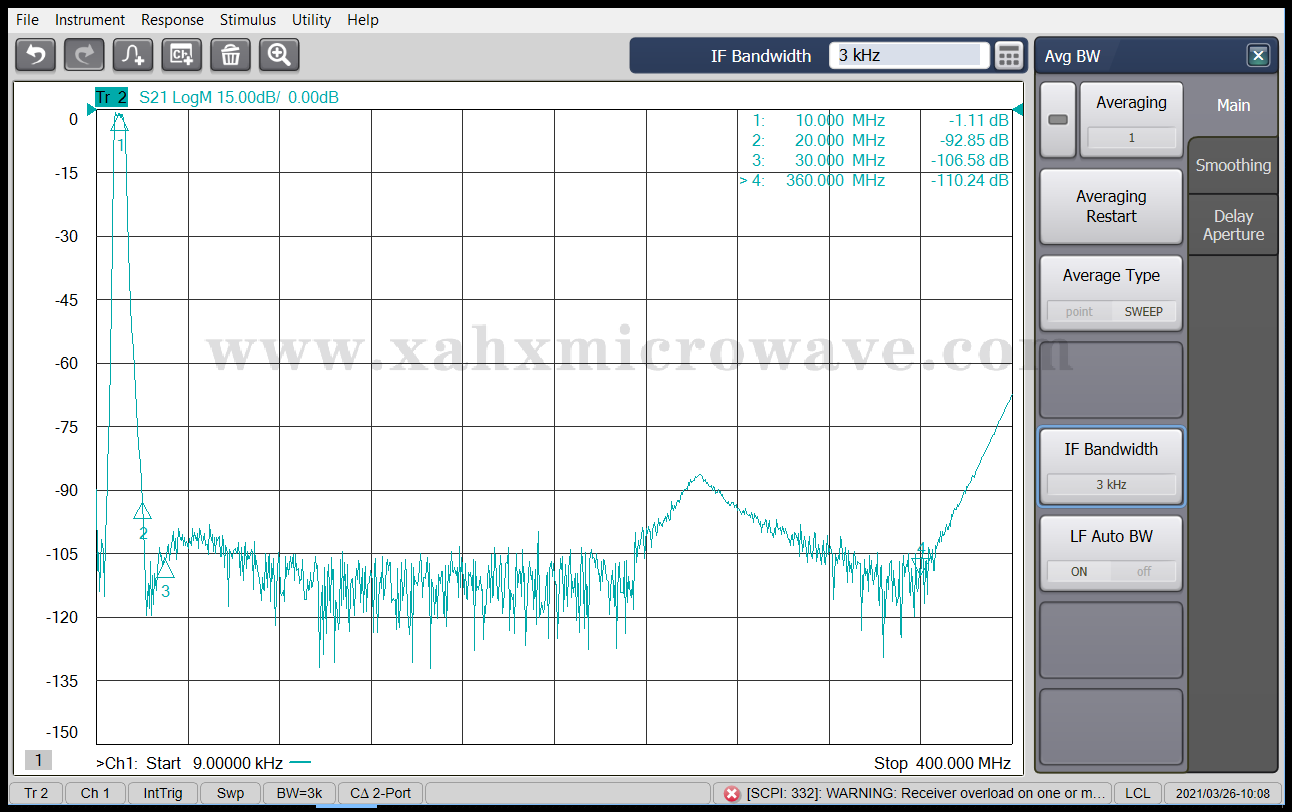Switch to the Delay Aperture tab
Viewport: 1292px width, 812px height.
[x=1233, y=225]
